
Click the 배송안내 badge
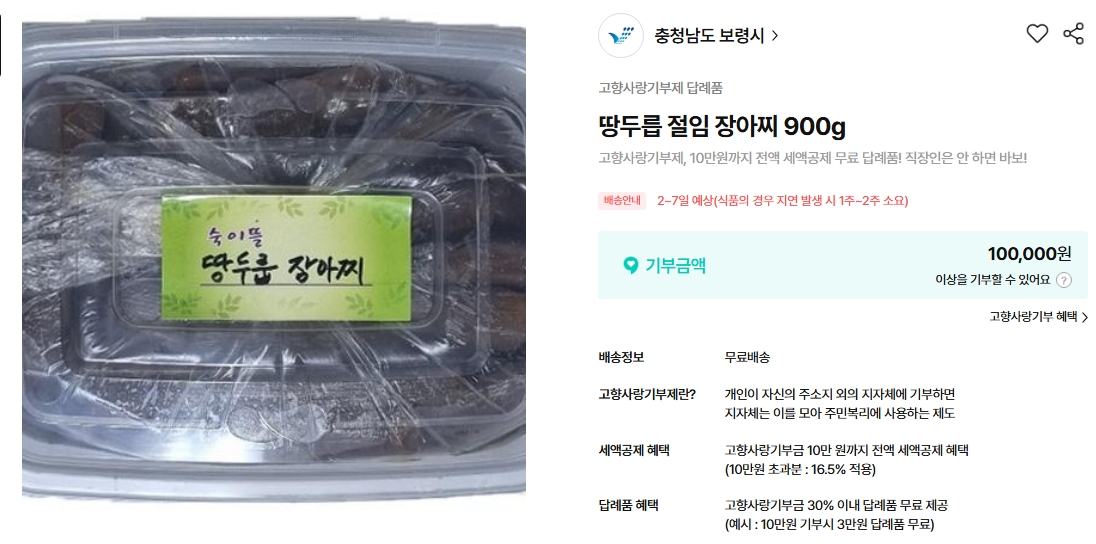coord(622,201)
